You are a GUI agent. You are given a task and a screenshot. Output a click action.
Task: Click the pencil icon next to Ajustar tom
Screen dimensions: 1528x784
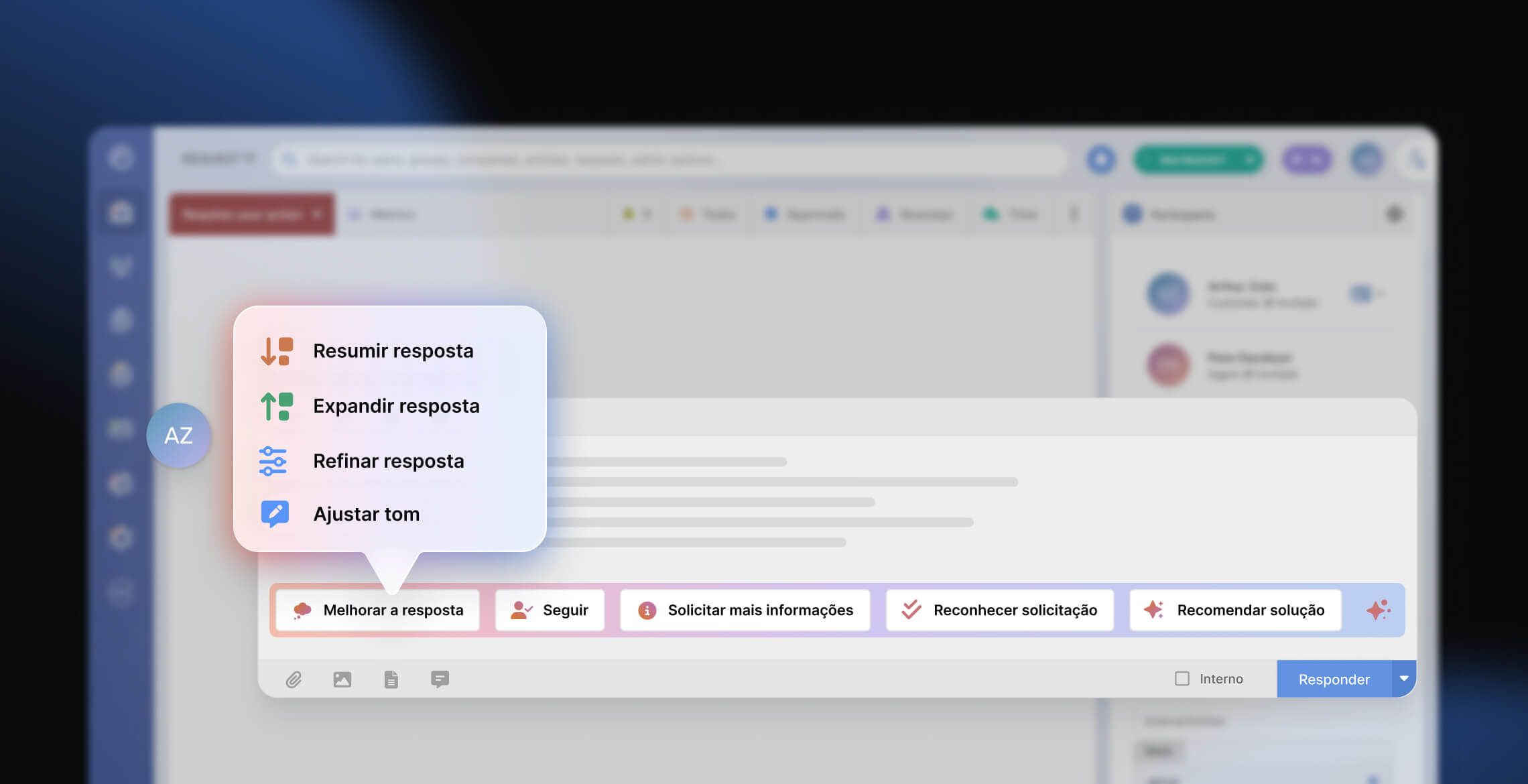275,513
